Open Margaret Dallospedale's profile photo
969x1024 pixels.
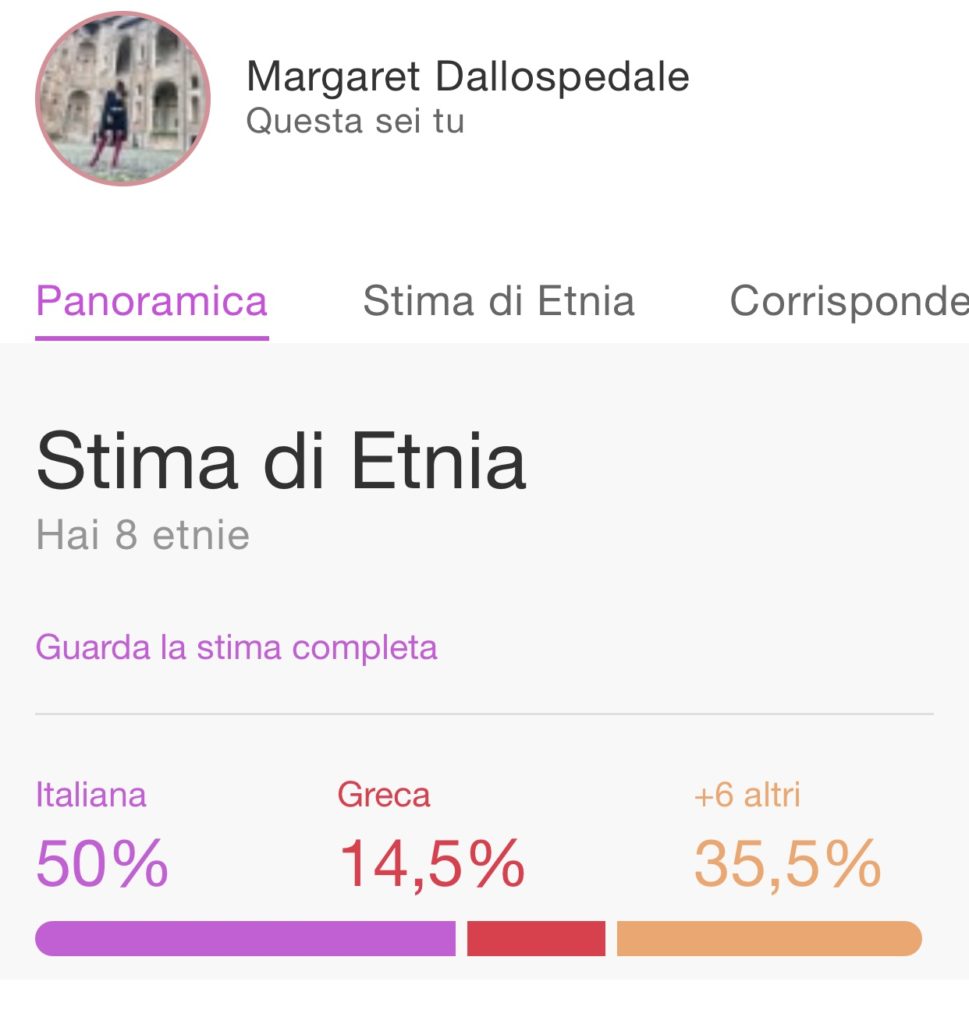[x=123, y=99]
